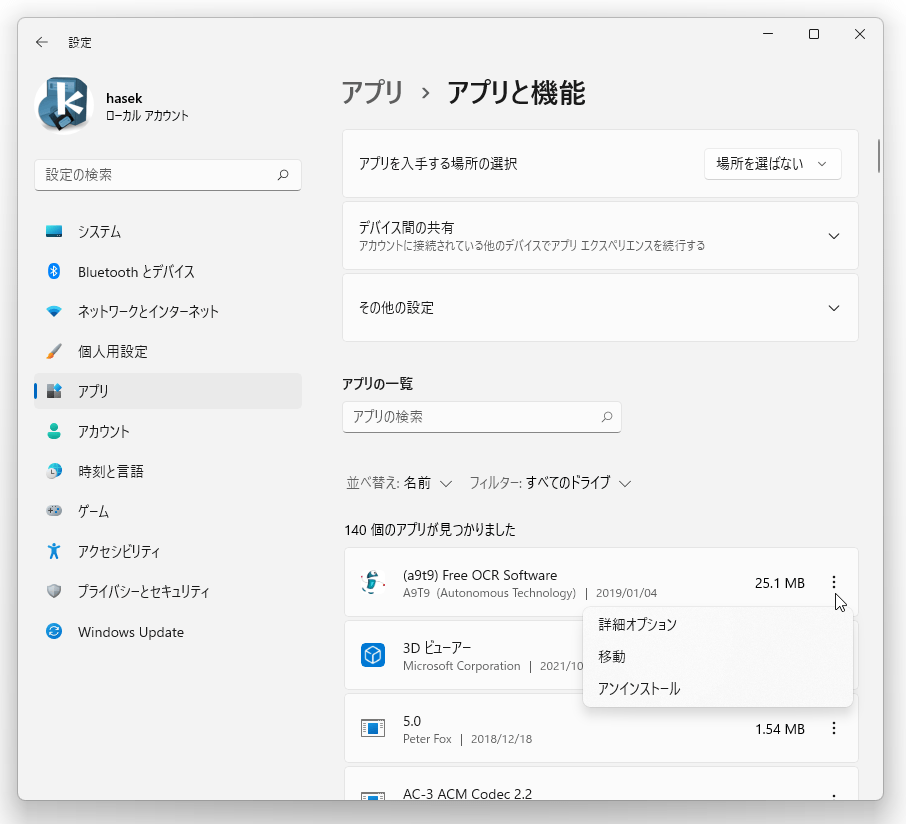
Task: Open Windows Update page
Action: [x=168, y=632]
